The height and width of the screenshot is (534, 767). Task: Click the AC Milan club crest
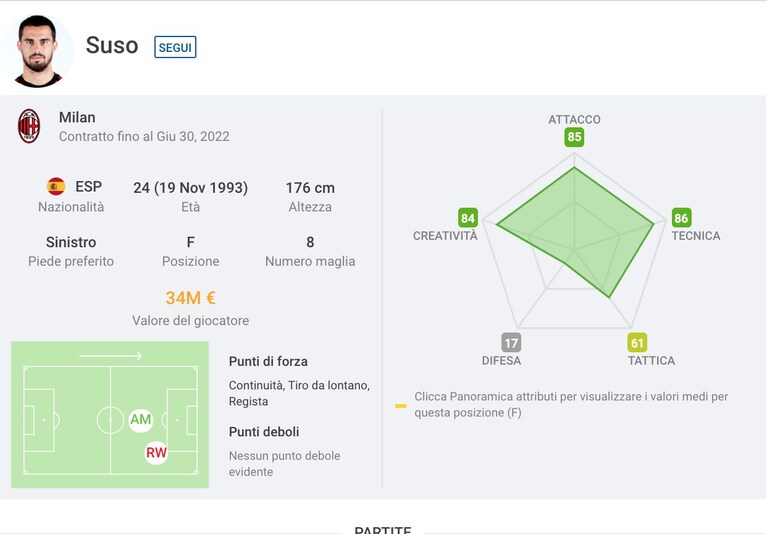pos(29,126)
